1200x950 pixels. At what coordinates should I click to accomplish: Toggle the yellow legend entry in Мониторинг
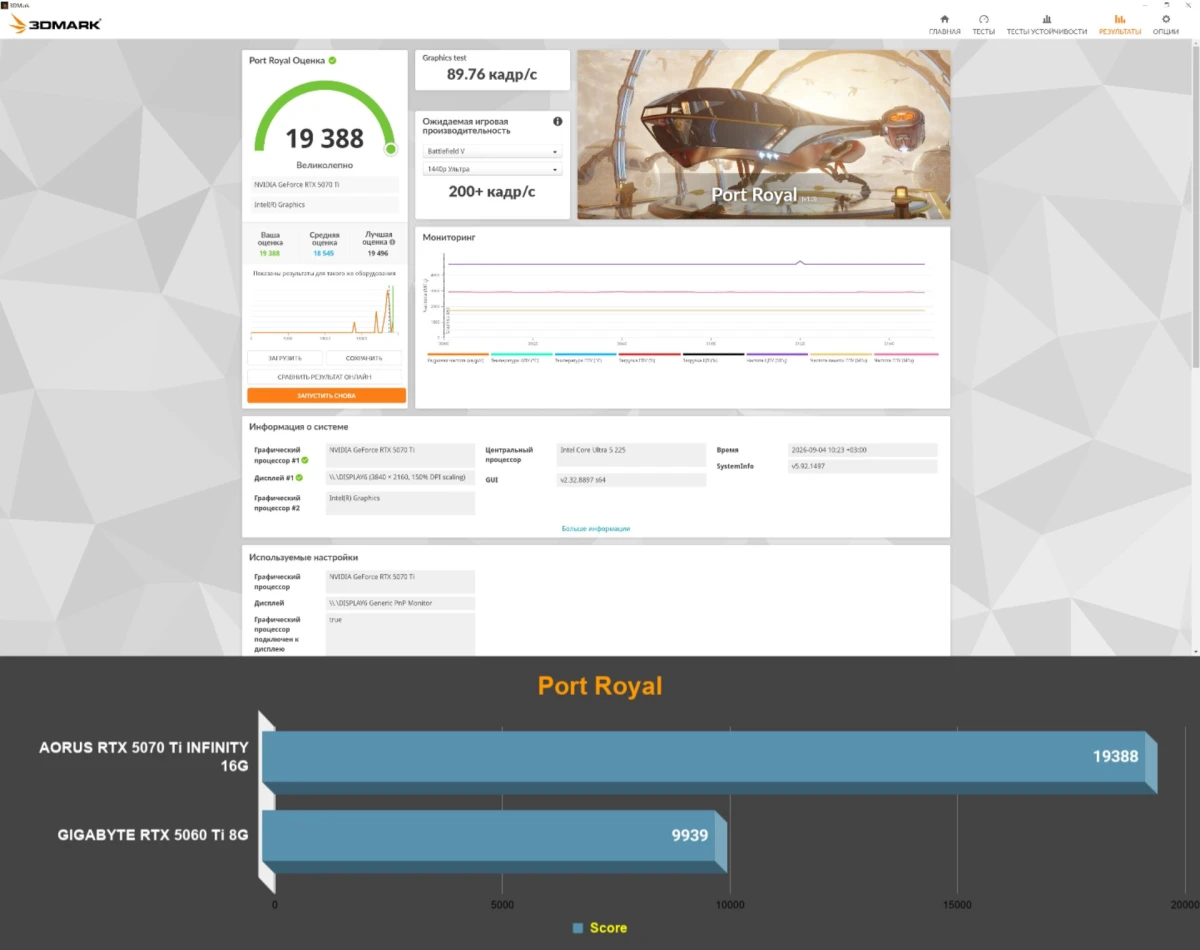pyautogui.click(x=841, y=357)
